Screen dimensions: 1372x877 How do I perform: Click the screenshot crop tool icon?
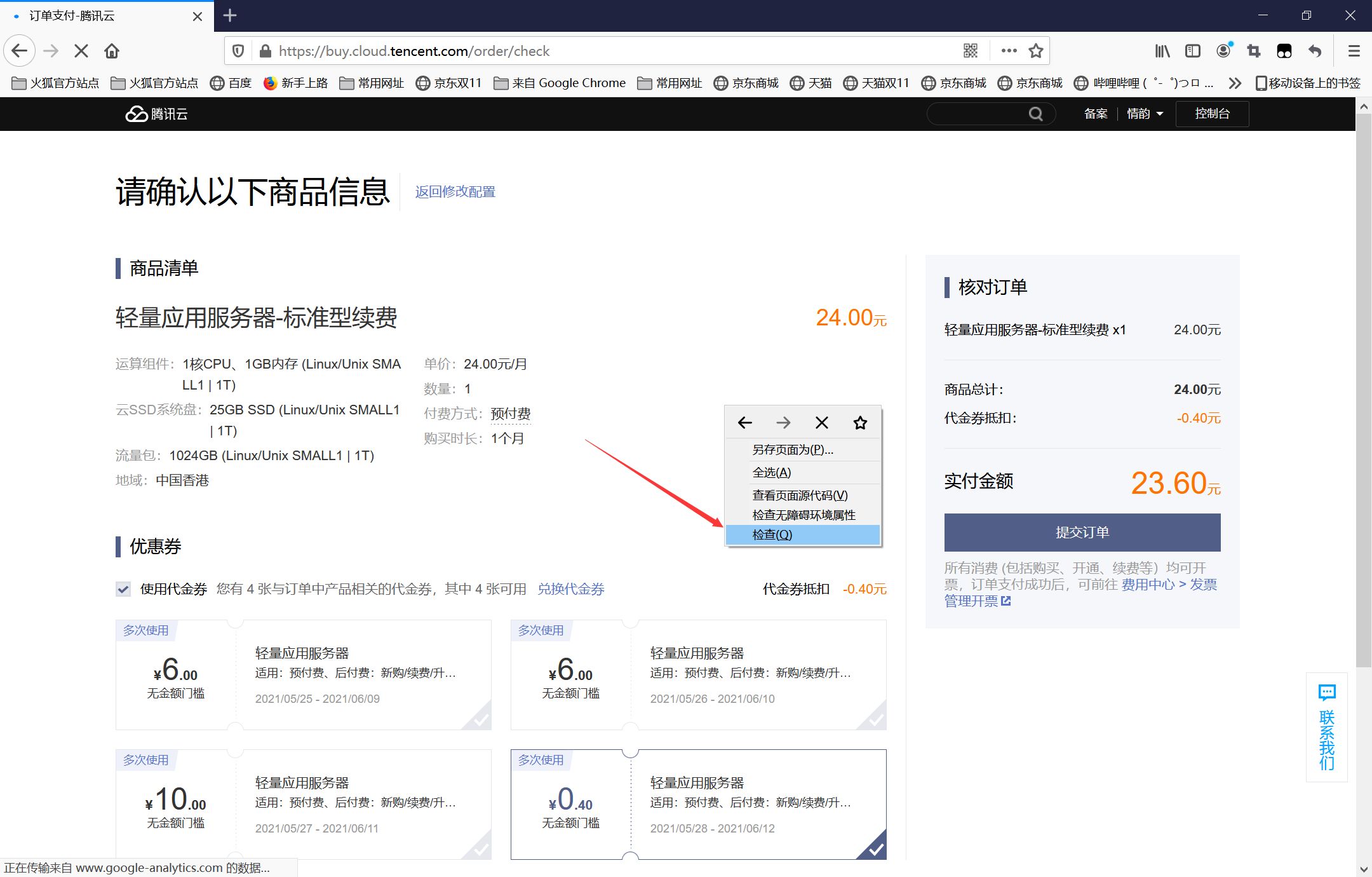pos(1254,51)
